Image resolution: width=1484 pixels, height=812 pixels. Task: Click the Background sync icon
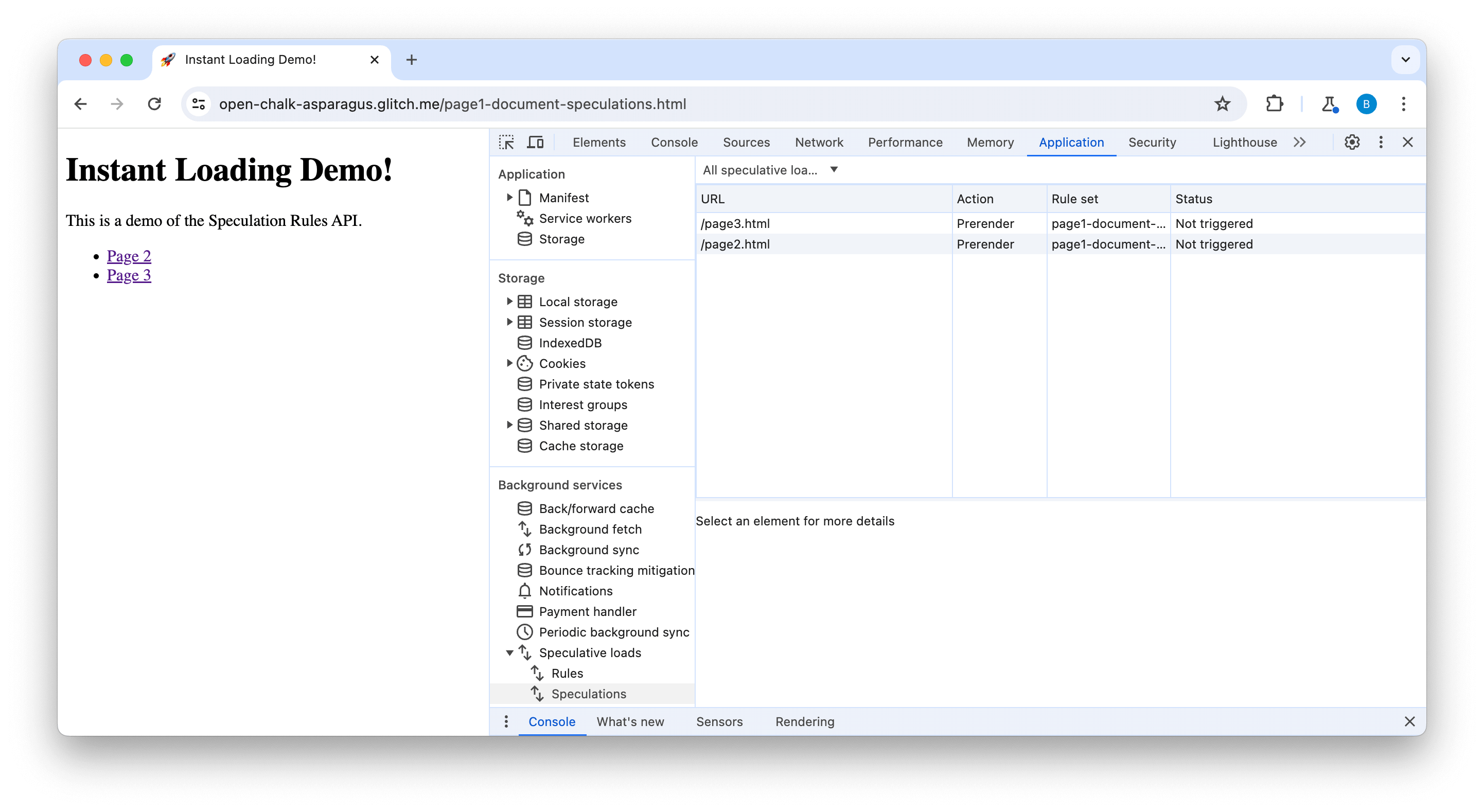click(525, 550)
